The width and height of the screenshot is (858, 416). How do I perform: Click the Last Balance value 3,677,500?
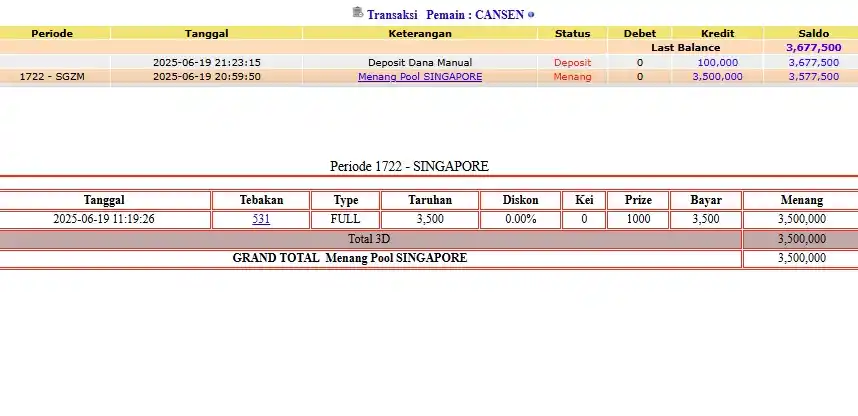814,48
